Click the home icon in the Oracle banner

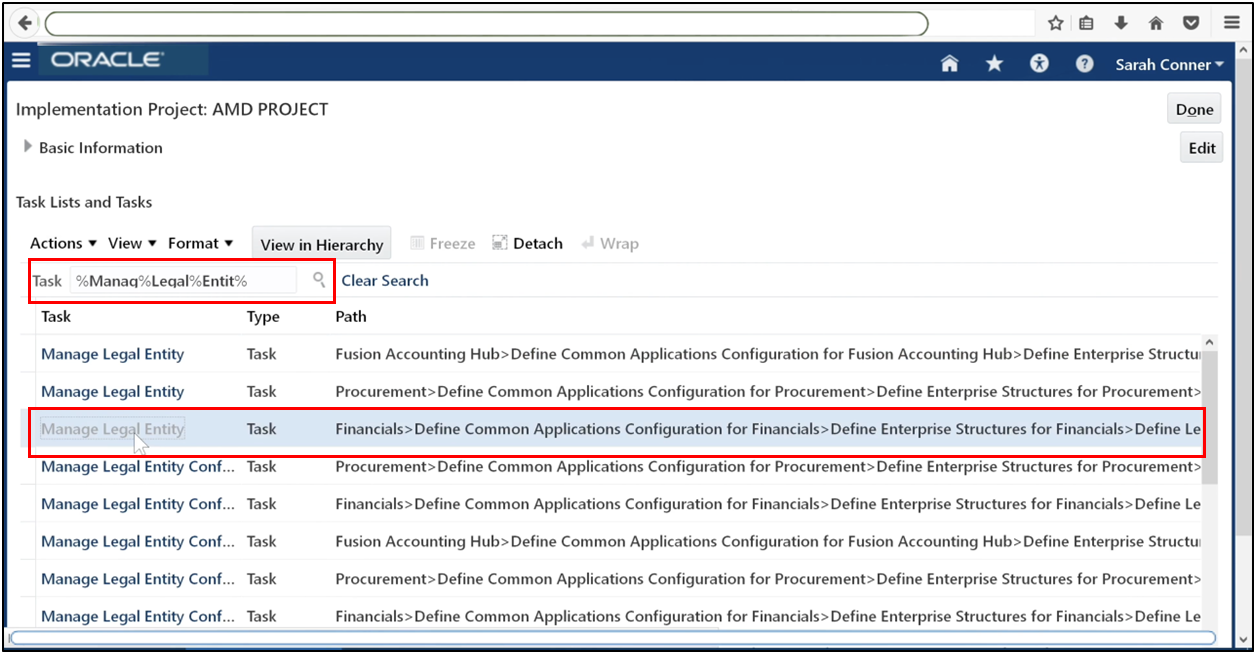click(x=948, y=63)
